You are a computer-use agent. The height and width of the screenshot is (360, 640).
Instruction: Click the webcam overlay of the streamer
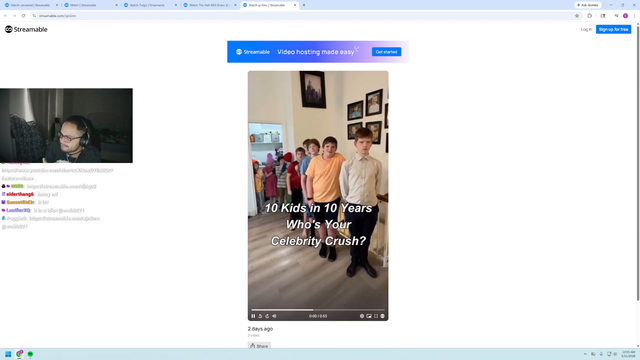pyautogui.click(x=66, y=125)
